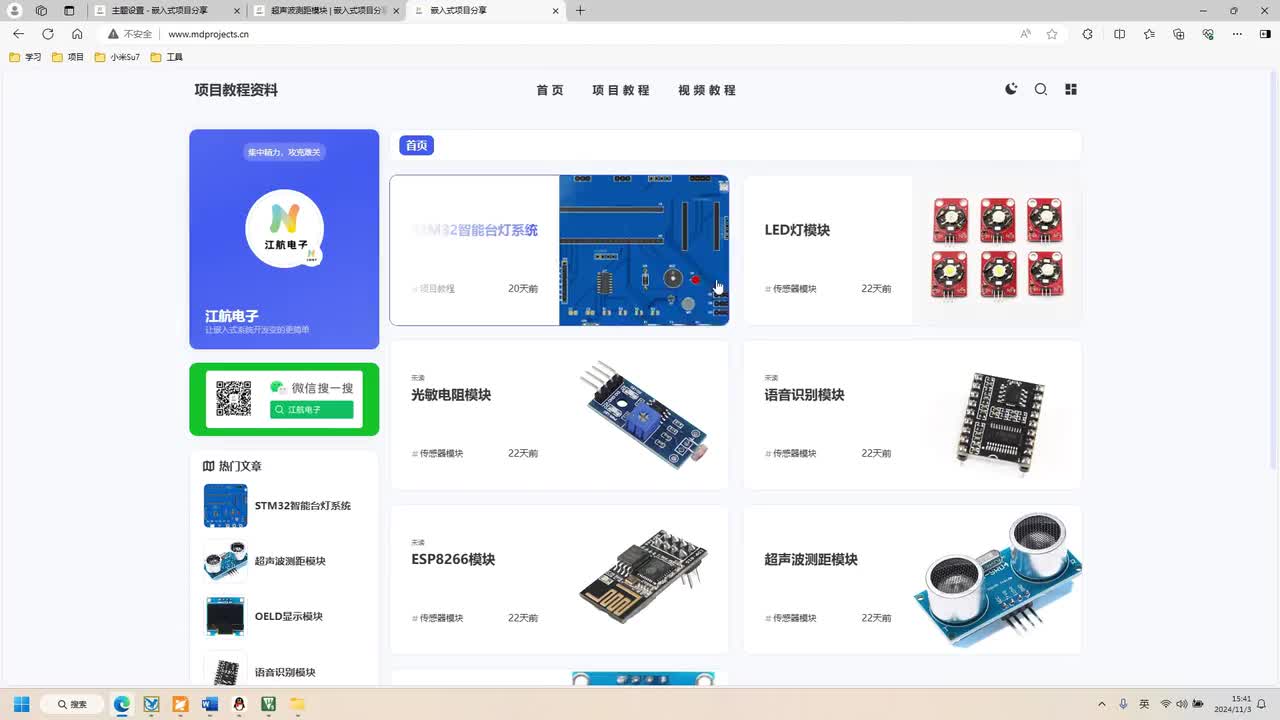Click the ultrasonic sensor image in 超声波测距模块 card
This screenshot has width=1280, height=720.
tap(997, 580)
